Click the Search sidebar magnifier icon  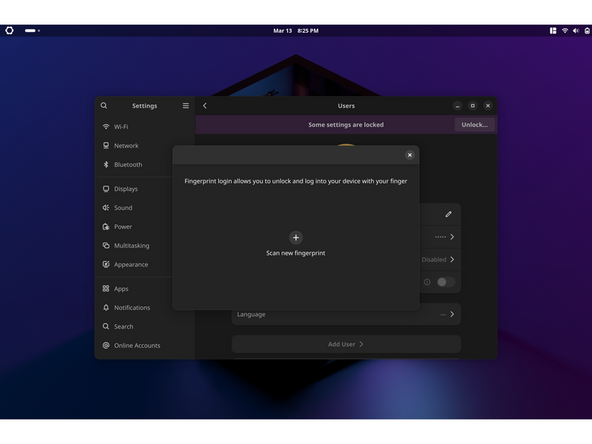coord(106,326)
